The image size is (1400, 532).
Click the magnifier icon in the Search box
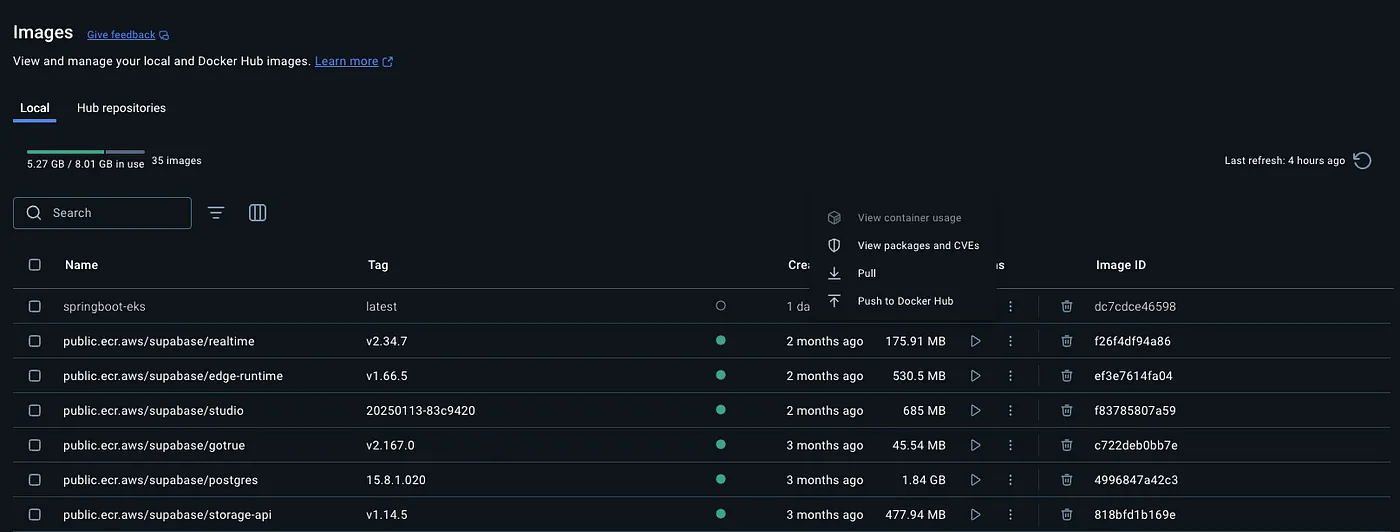tap(34, 213)
